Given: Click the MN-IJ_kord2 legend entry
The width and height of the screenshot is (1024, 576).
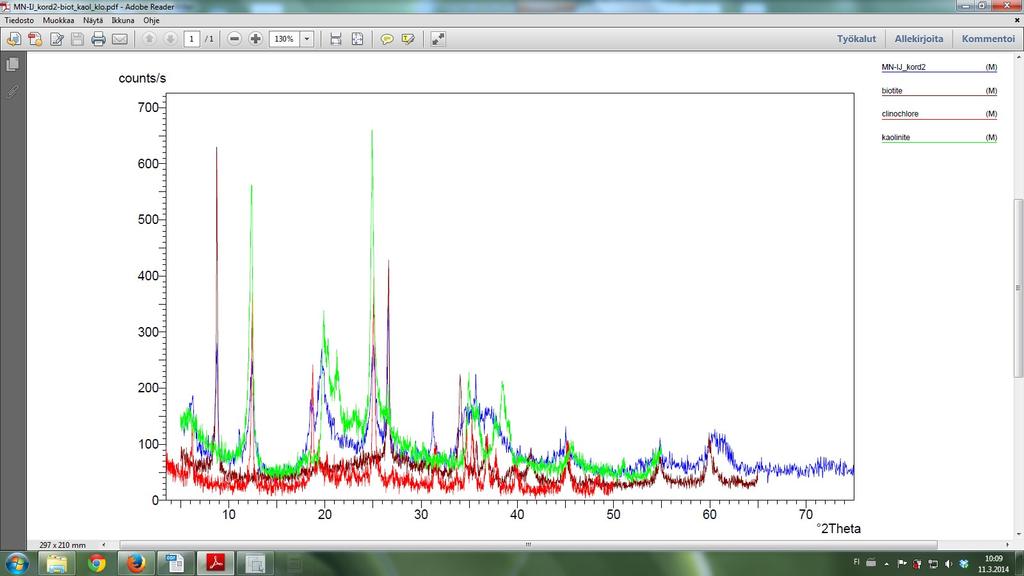Looking at the screenshot, I should pyautogui.click(x=938, y=67).
